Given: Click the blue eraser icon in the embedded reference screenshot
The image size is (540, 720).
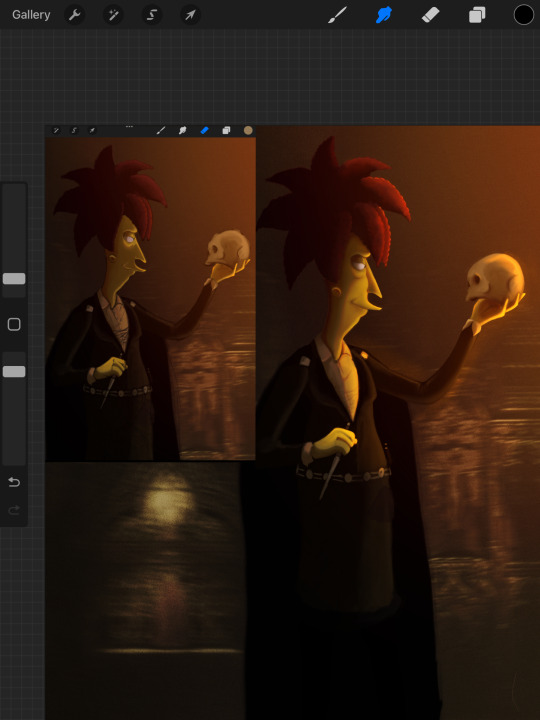Looking at the screenshot, I should point(204,131).
